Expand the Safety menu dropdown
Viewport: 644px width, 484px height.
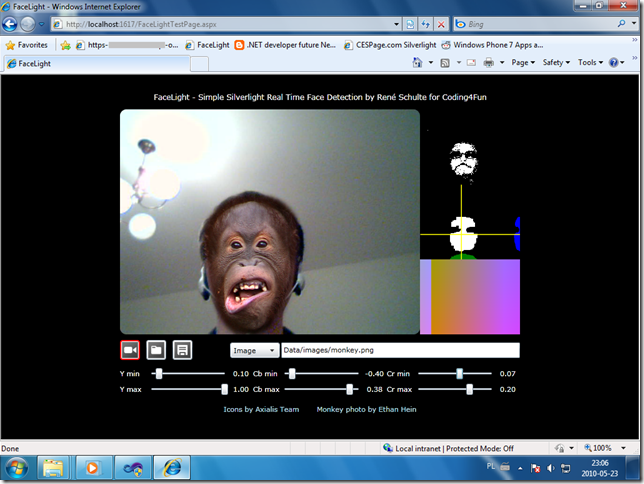[555, 62]
